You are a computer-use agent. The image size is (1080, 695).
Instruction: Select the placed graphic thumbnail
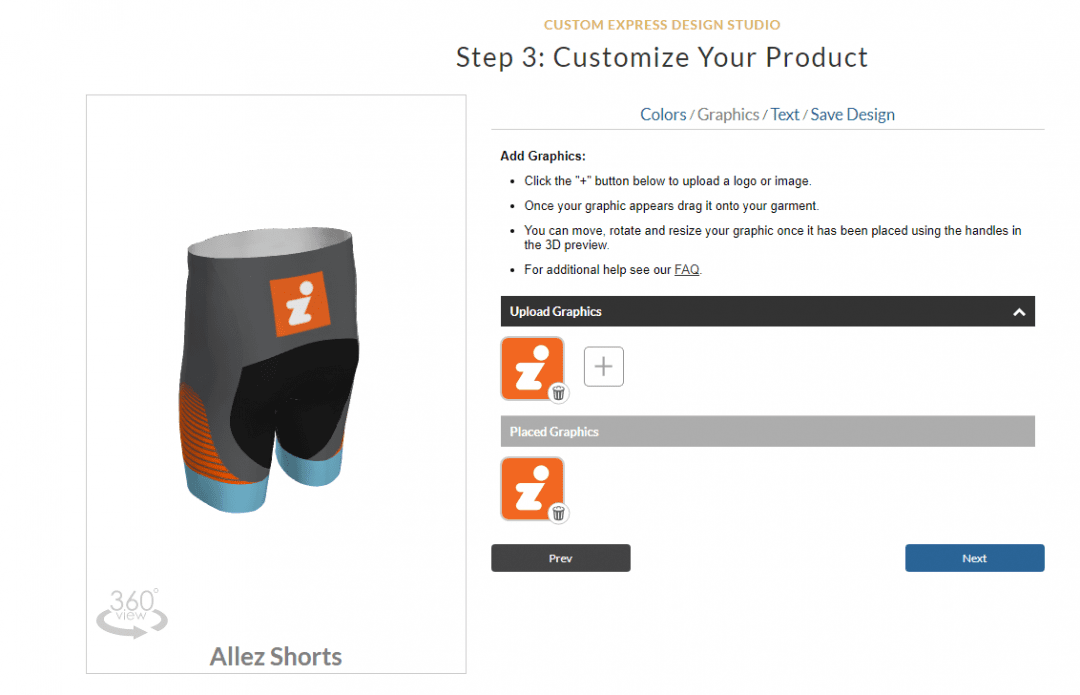(530, 487)
